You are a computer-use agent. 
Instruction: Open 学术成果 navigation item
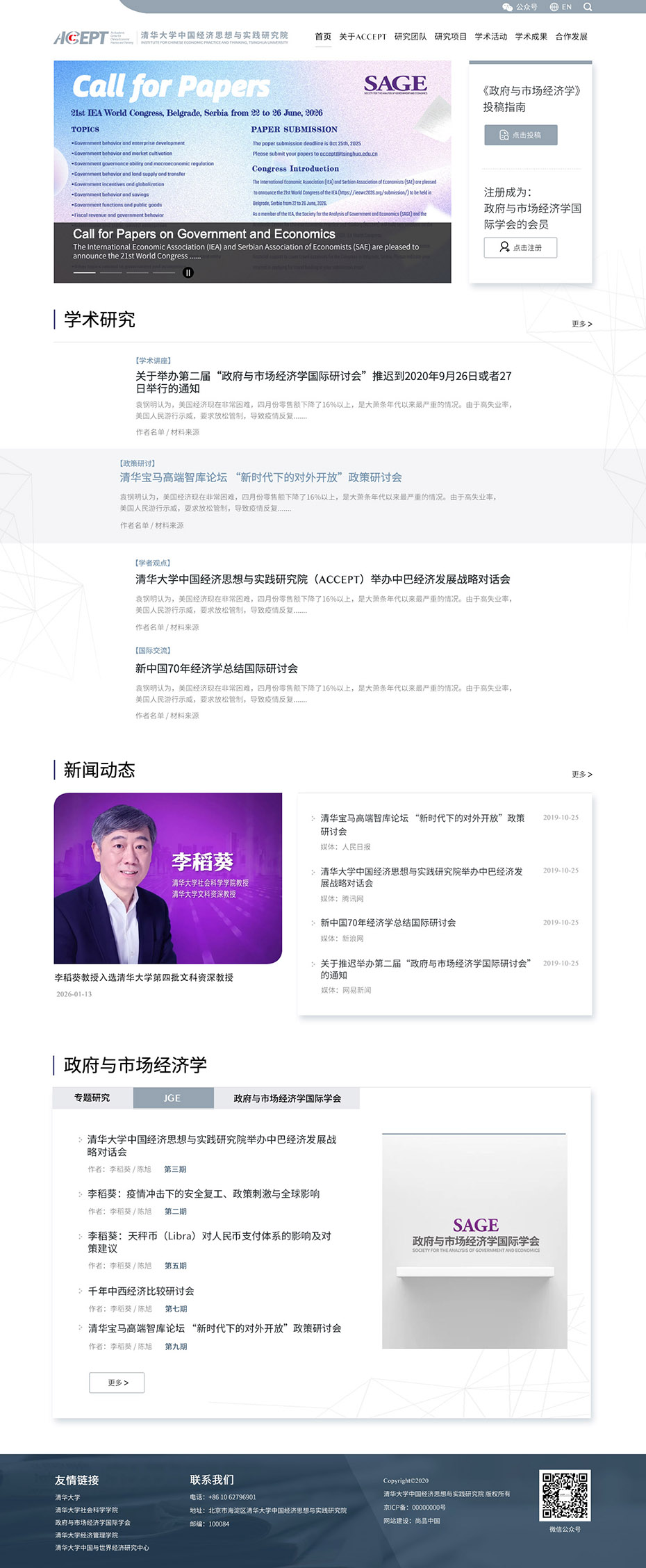[531, 37]
